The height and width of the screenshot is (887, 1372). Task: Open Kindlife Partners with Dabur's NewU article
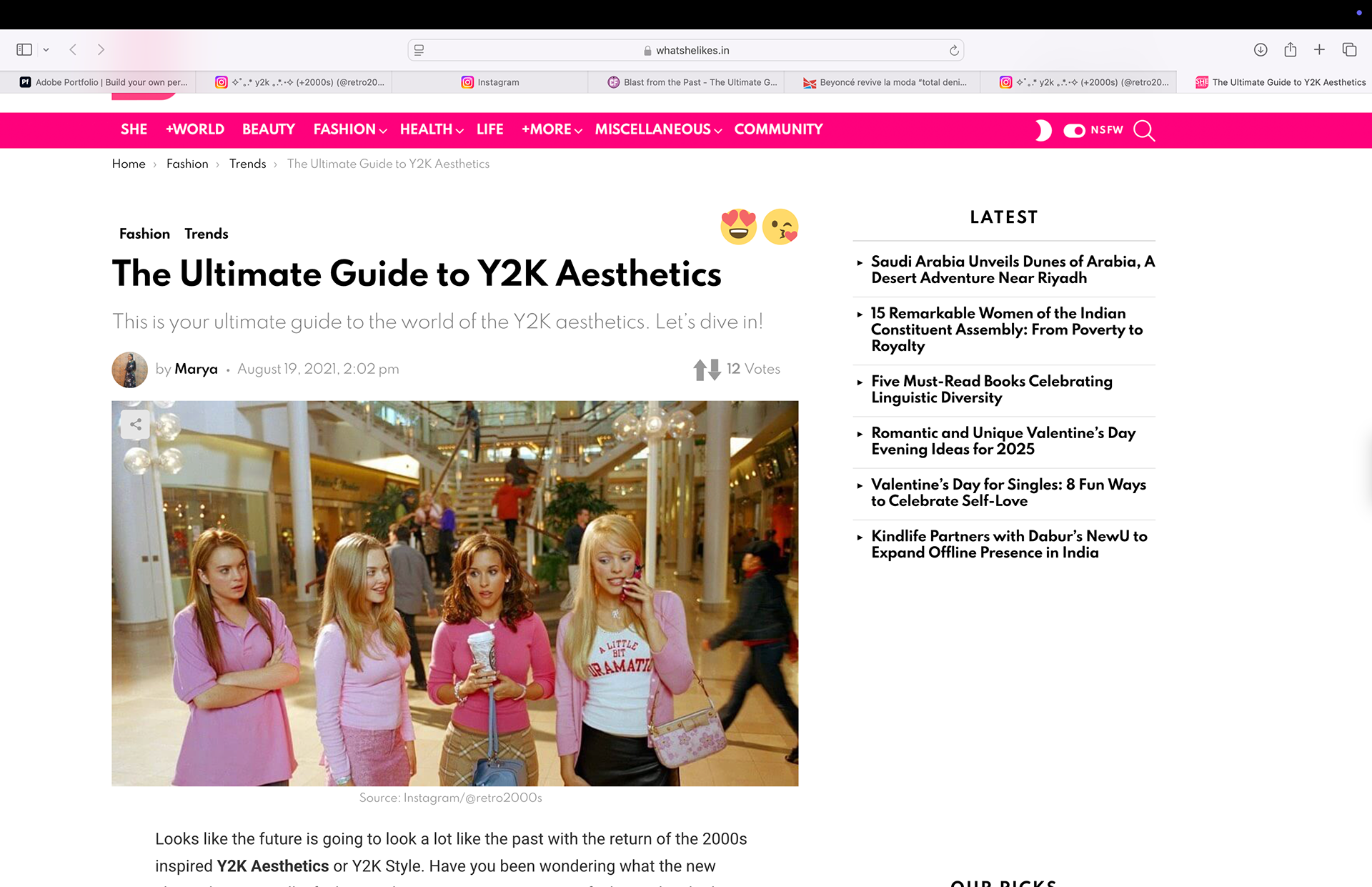point(1009,544)
